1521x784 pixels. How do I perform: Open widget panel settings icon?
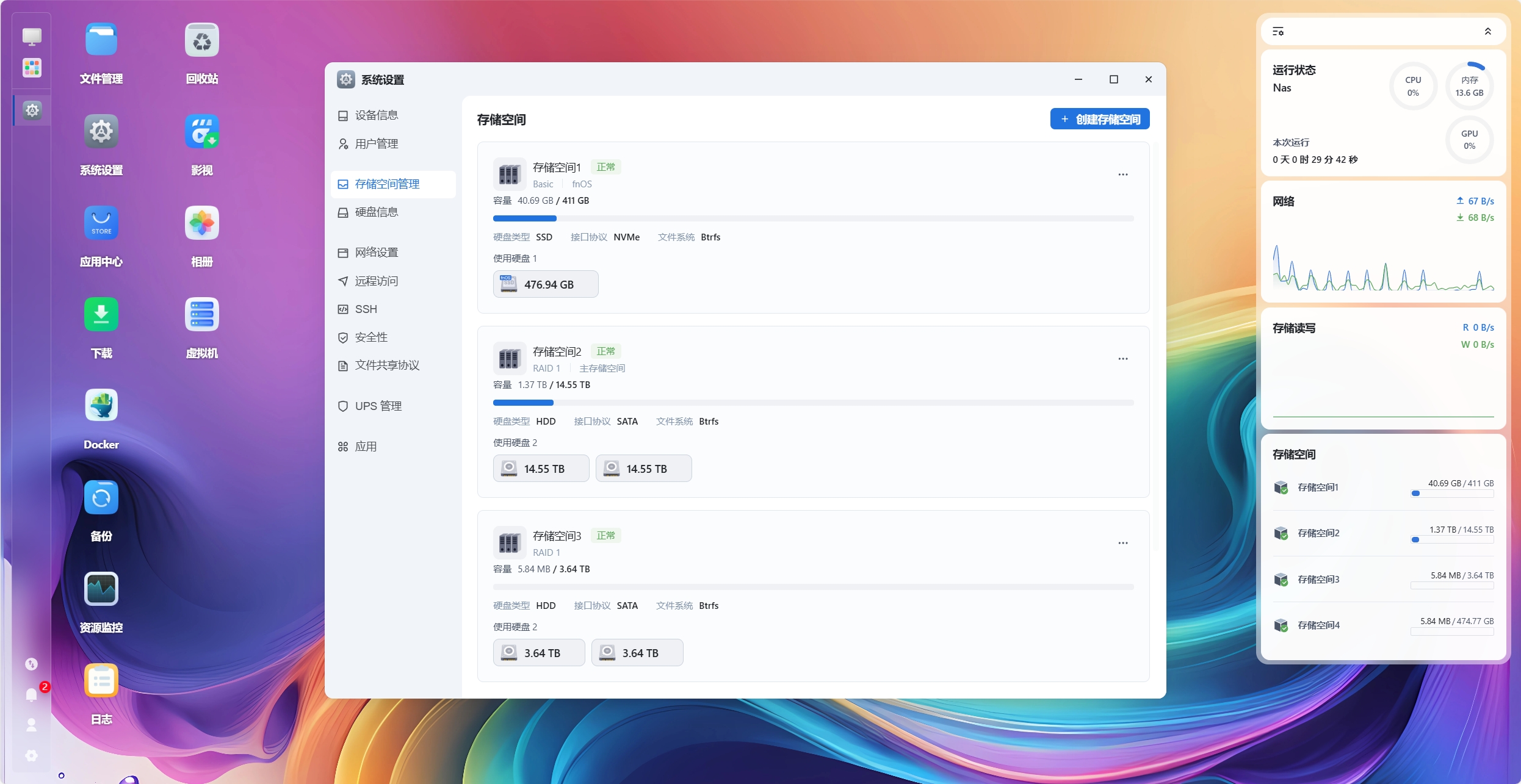[x=1278, y=32]
